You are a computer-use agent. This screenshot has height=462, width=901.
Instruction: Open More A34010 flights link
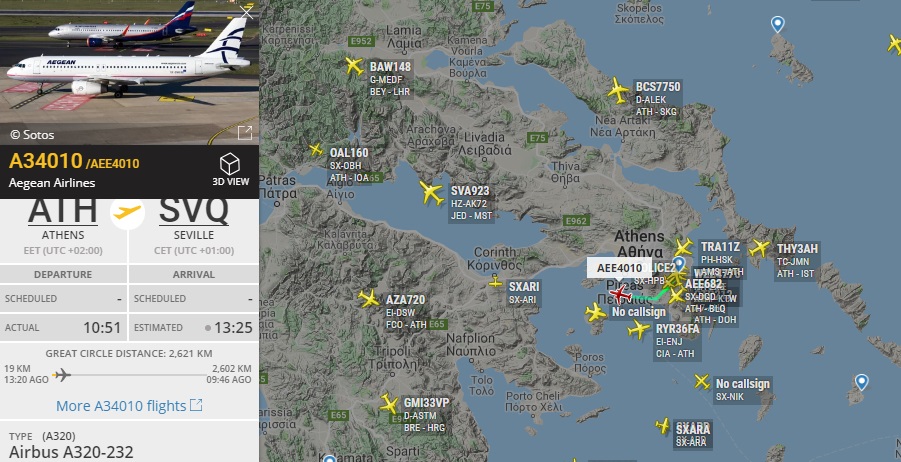[x=129, y=406]
